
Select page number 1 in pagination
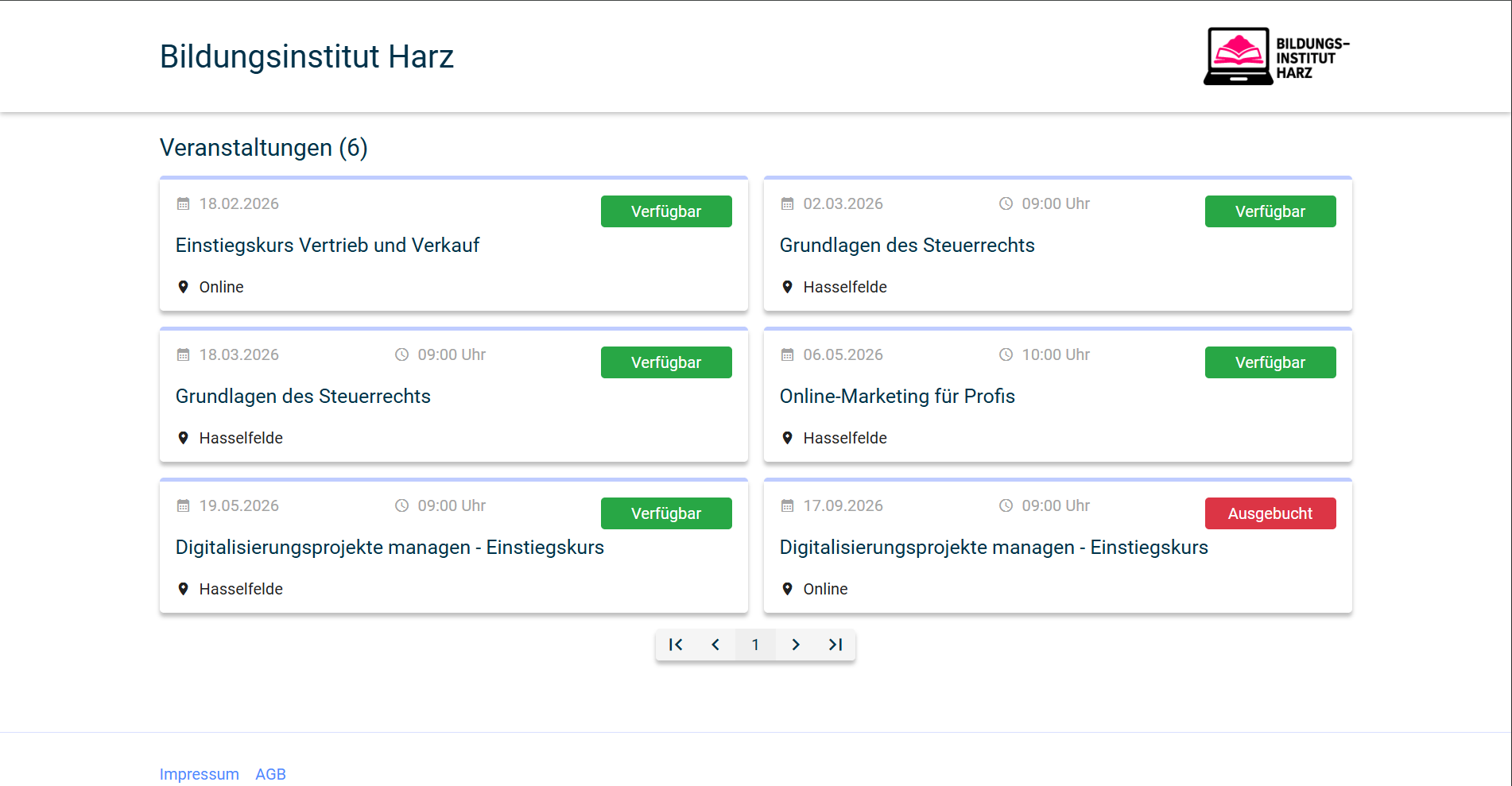755,645
